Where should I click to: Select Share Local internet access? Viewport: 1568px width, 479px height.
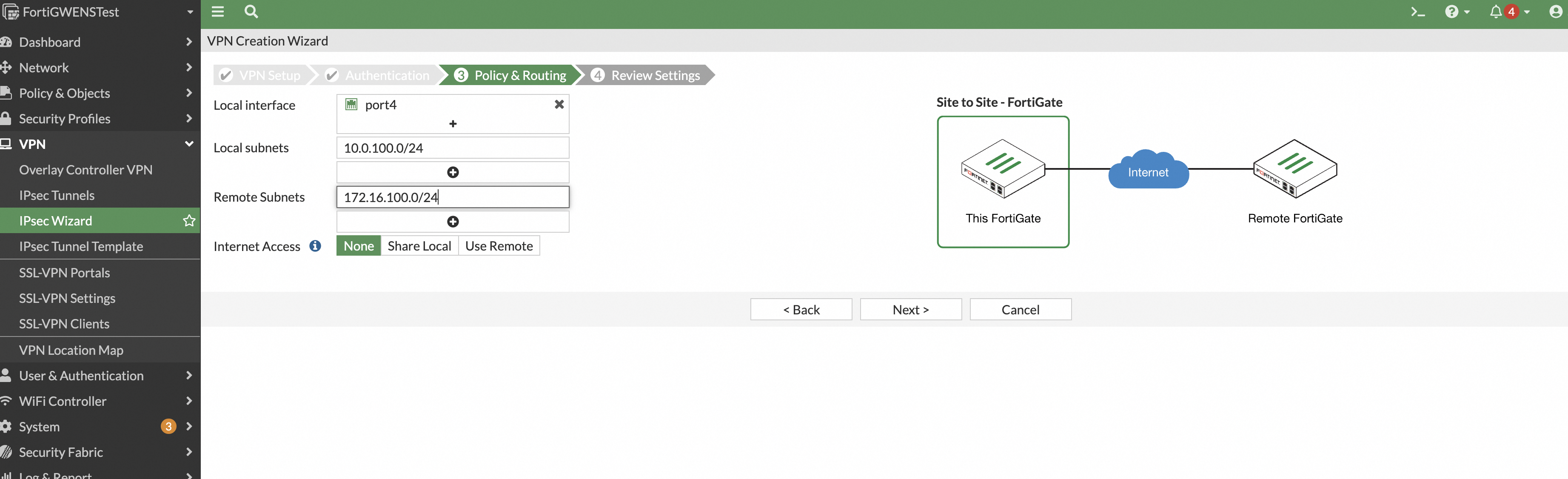pos(419,246)
